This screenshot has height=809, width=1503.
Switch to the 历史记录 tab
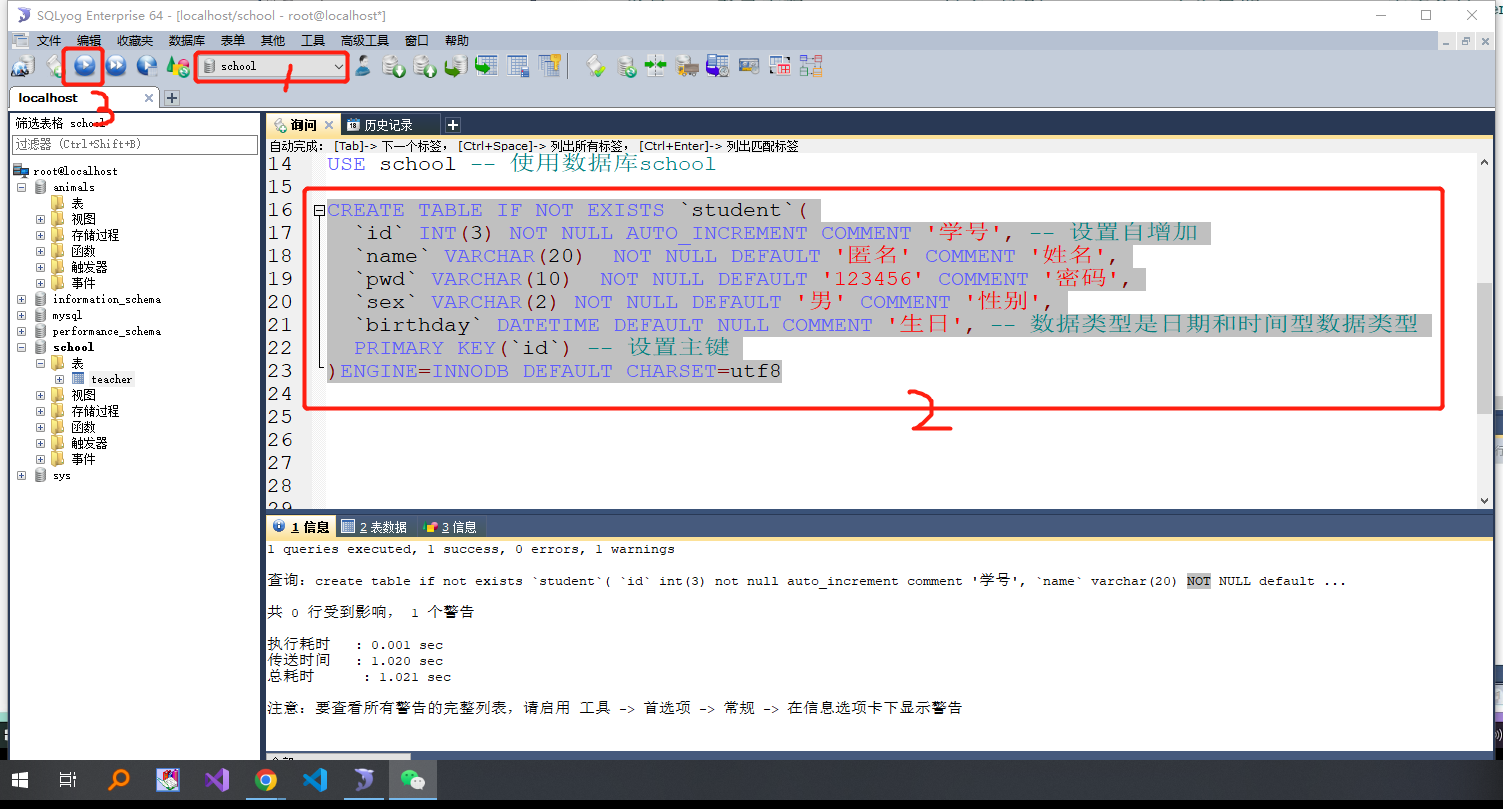388,125
